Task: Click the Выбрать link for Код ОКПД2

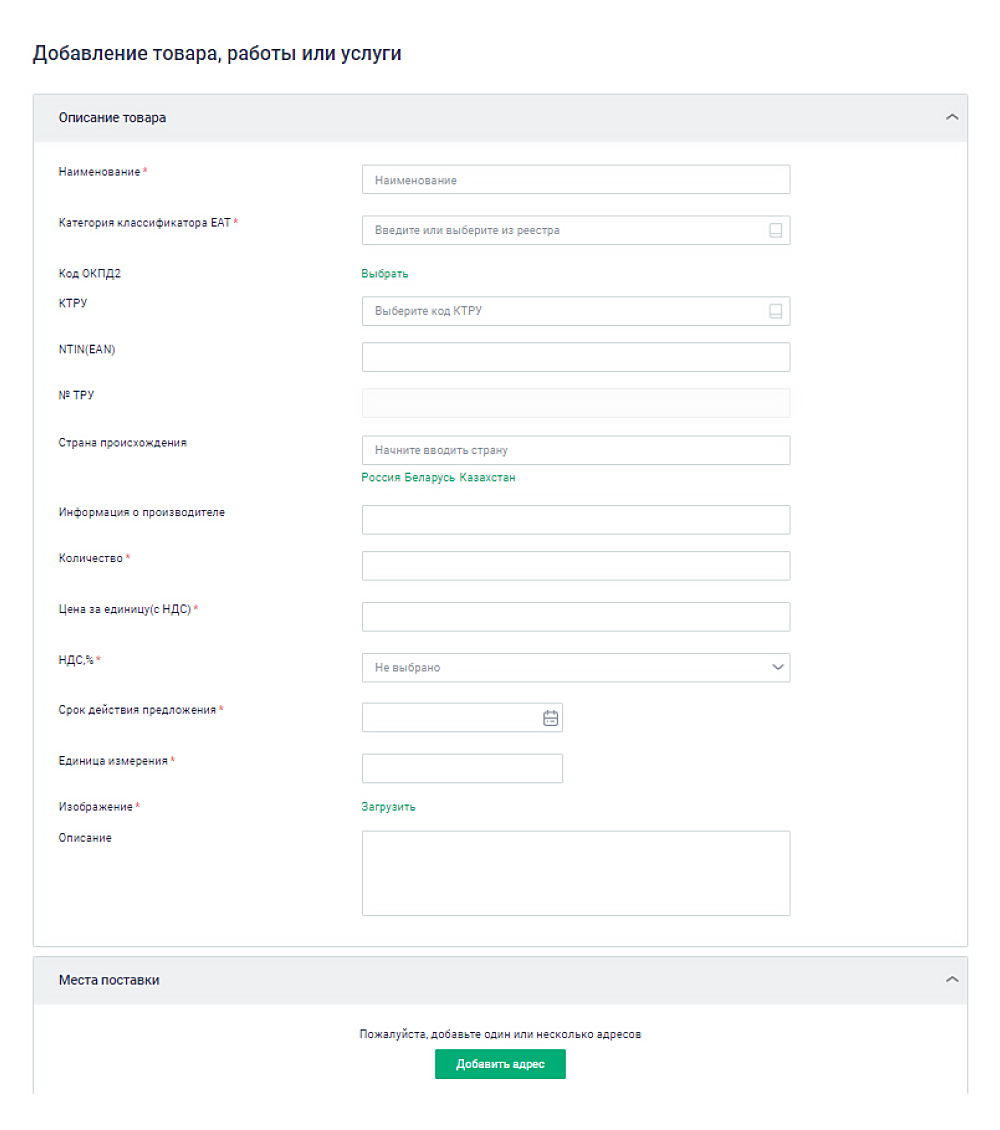Action: coord(385,274)
